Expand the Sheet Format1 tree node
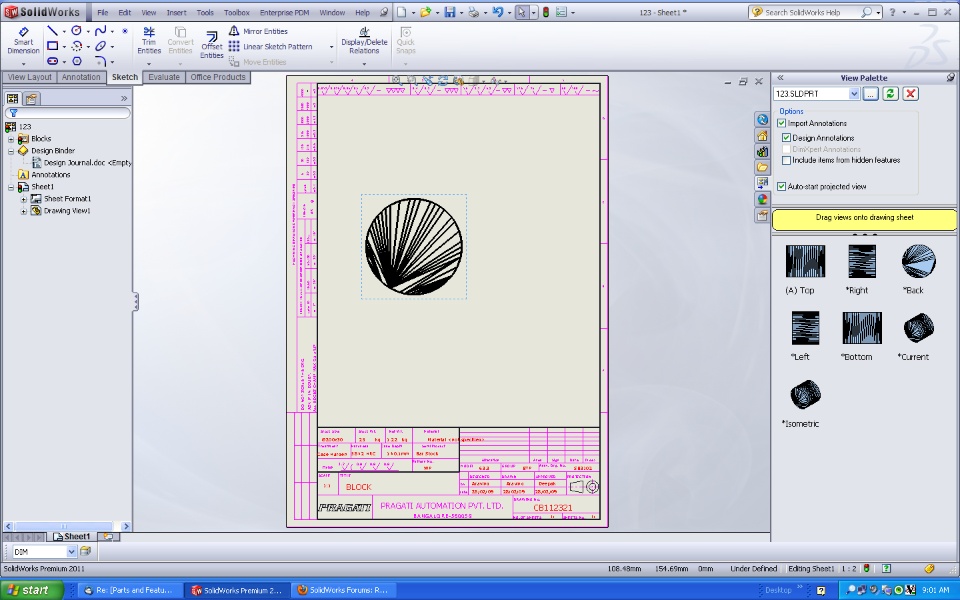The image size is (960, 600). pos(23,199)
